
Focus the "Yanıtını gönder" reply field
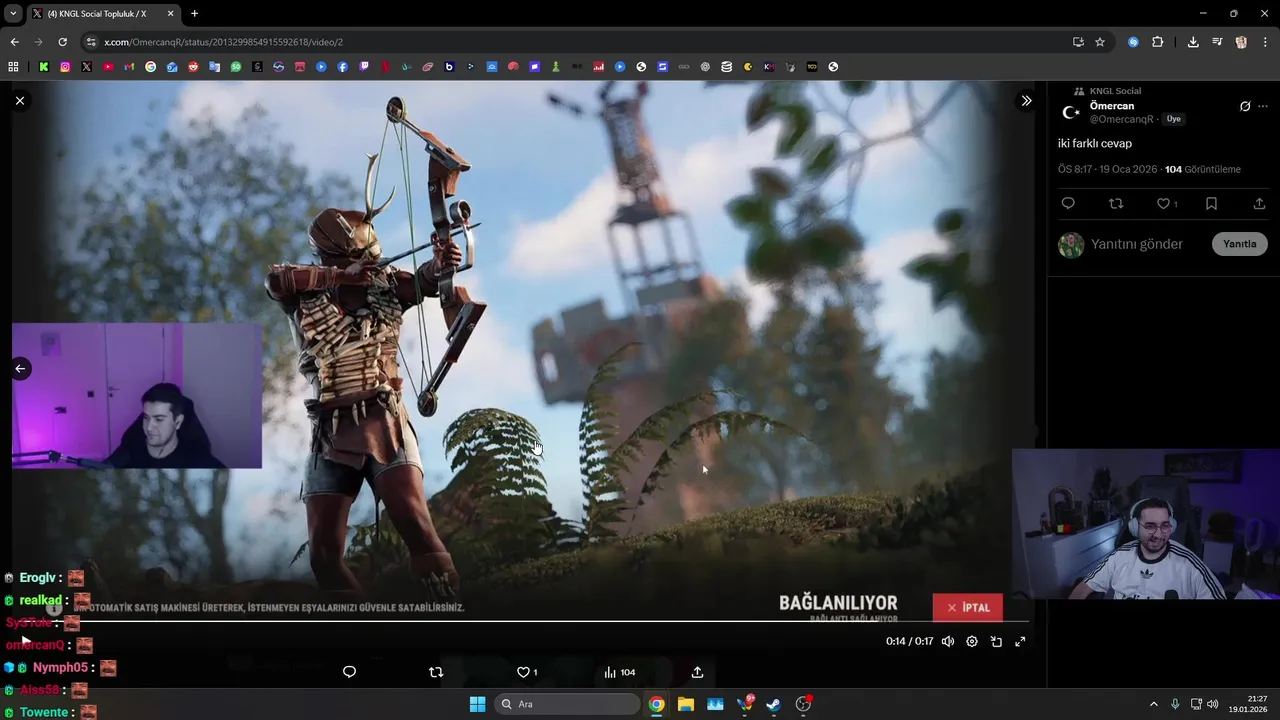pyautogui.click(x=1137, y=244)
